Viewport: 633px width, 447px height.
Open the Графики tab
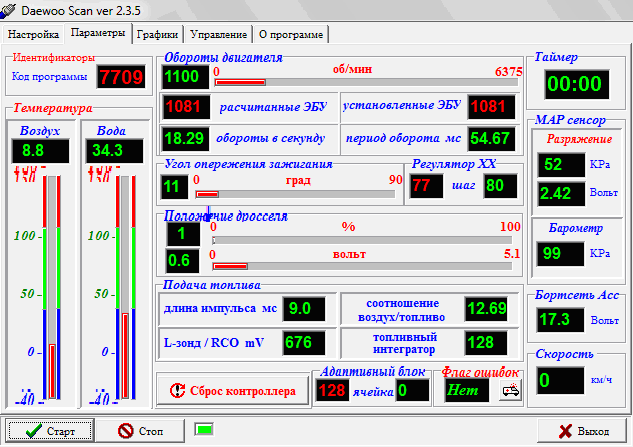click(x=158, y=34)
